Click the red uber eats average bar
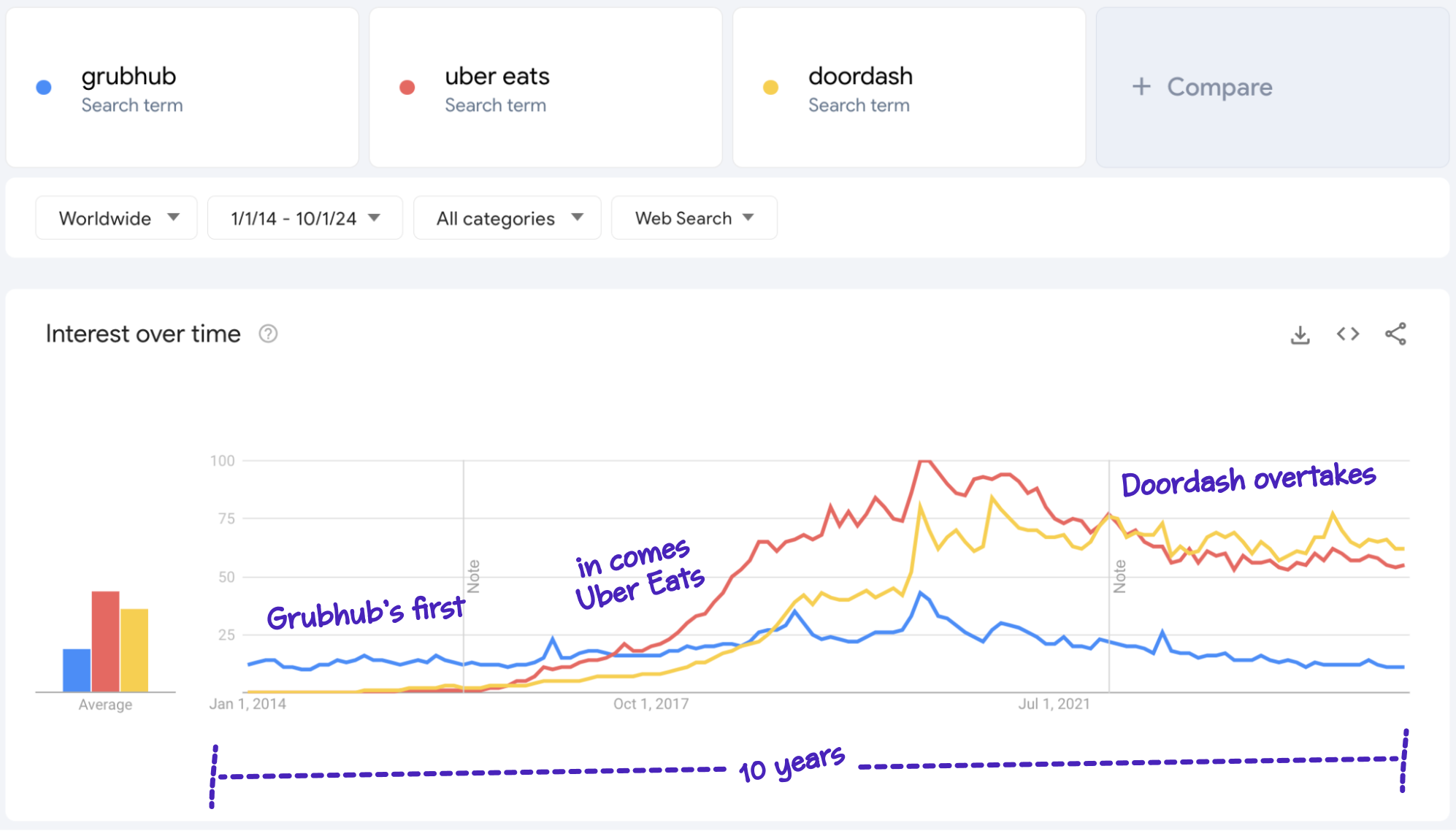1456x831 pixels. coord(105,641)
